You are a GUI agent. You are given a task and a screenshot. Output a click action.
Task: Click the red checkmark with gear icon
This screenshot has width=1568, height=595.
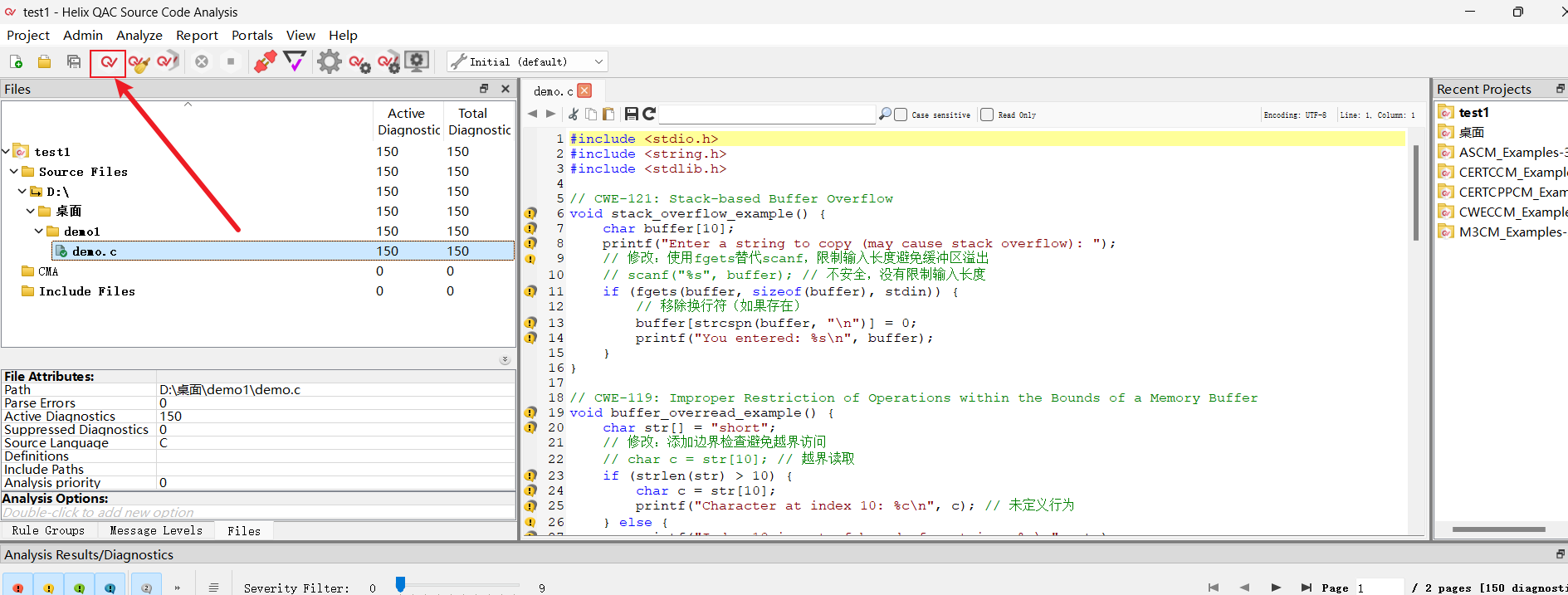pos(359,62)
